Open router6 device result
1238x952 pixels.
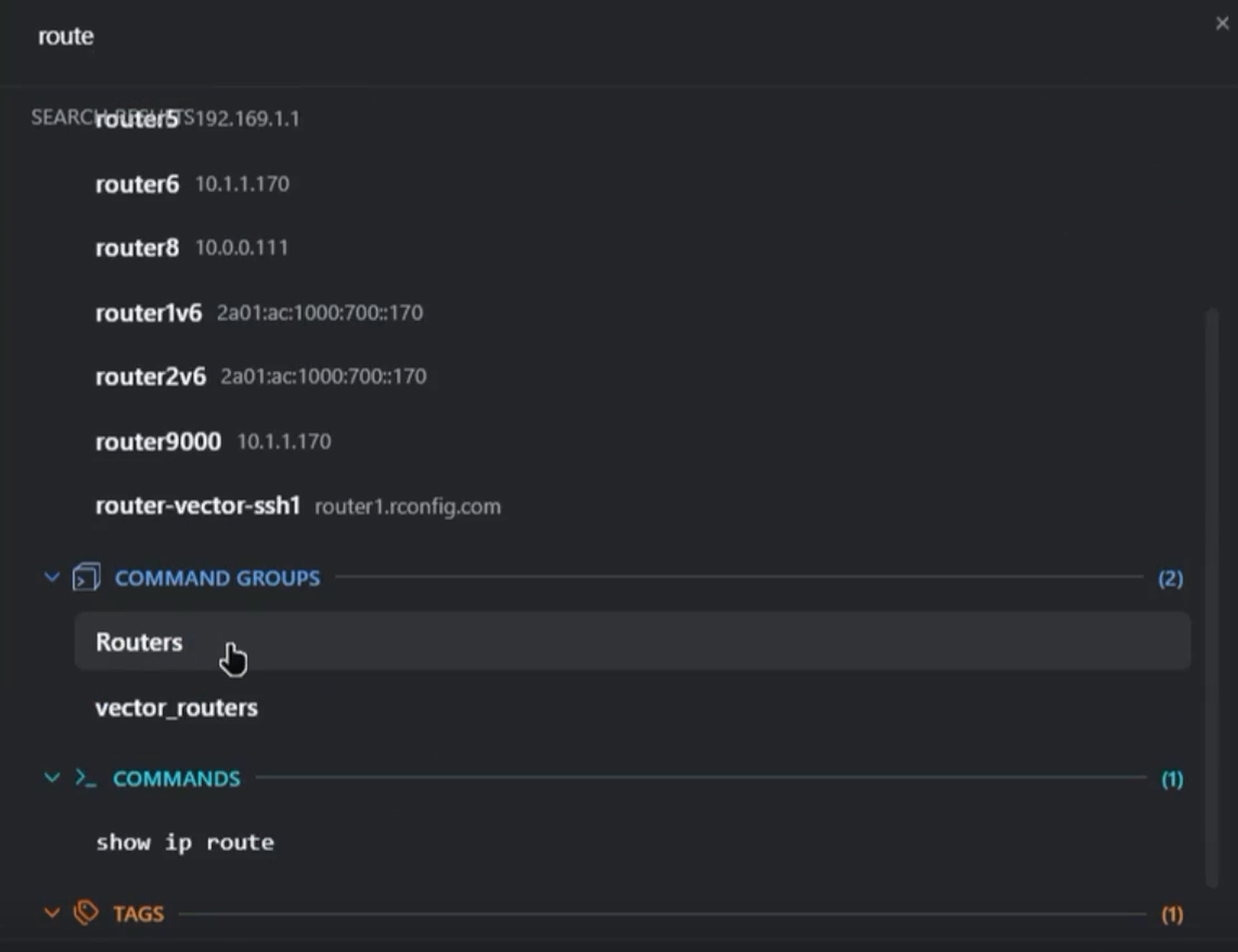click(x=137, y=184)
